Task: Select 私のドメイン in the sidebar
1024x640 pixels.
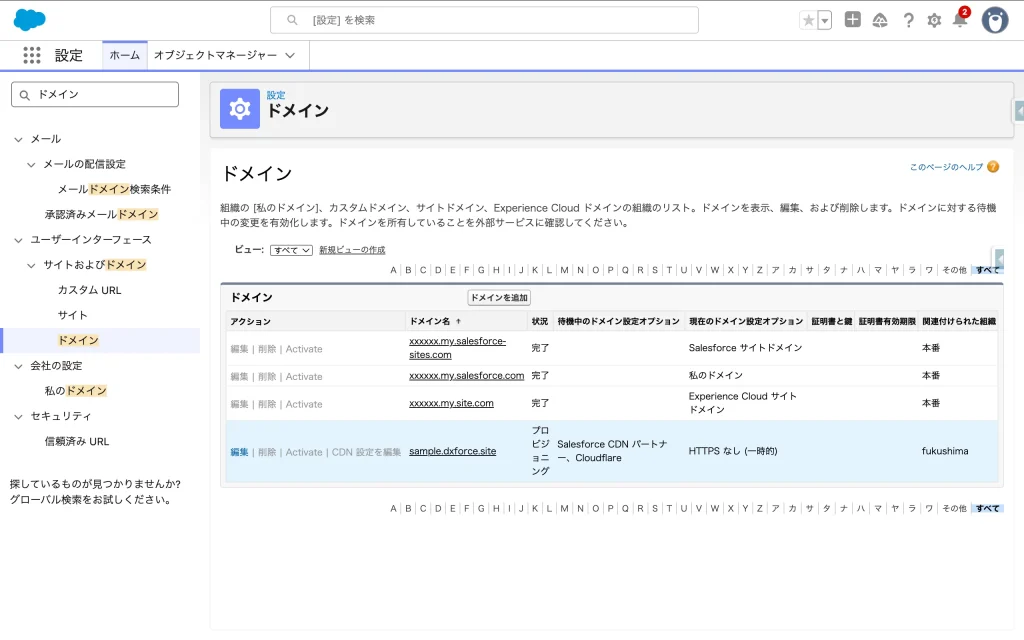Action: coord(75,391)
